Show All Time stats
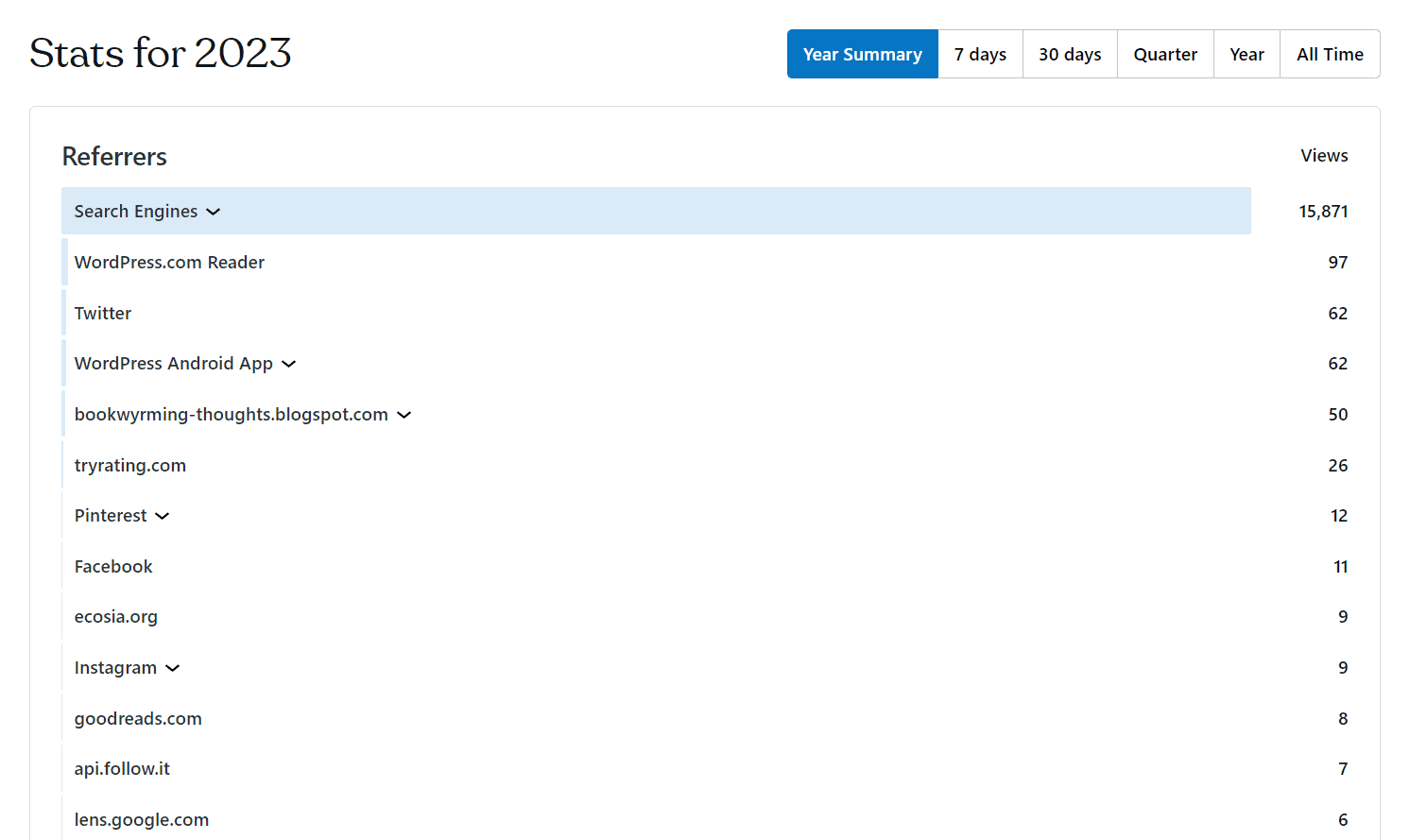The width and height of the screenshot is (1410, 840). pos(1330,54)
